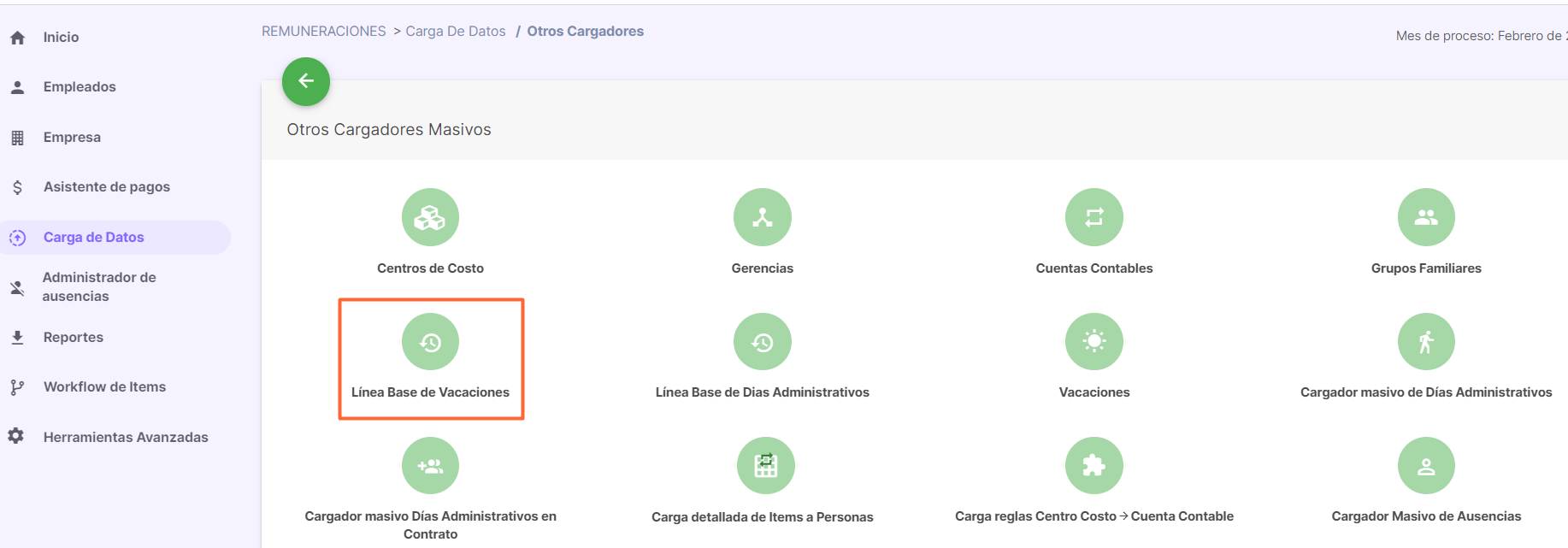
Task: Open Línea Base de Días Administrativos icon
Action: (762, 342)
